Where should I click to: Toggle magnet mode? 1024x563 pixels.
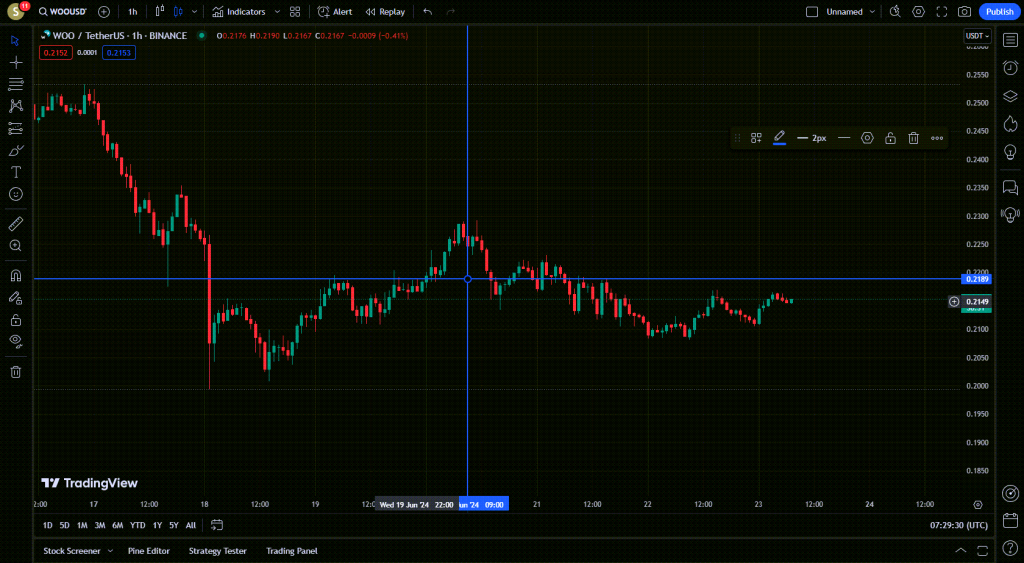tap(16, 275)
